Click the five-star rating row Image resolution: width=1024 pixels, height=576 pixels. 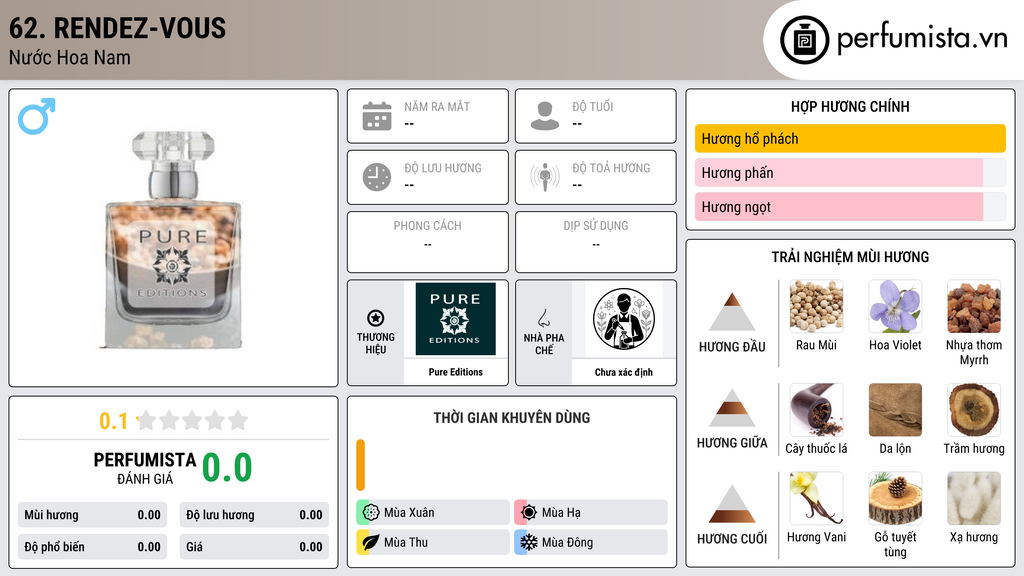(193, 420)
